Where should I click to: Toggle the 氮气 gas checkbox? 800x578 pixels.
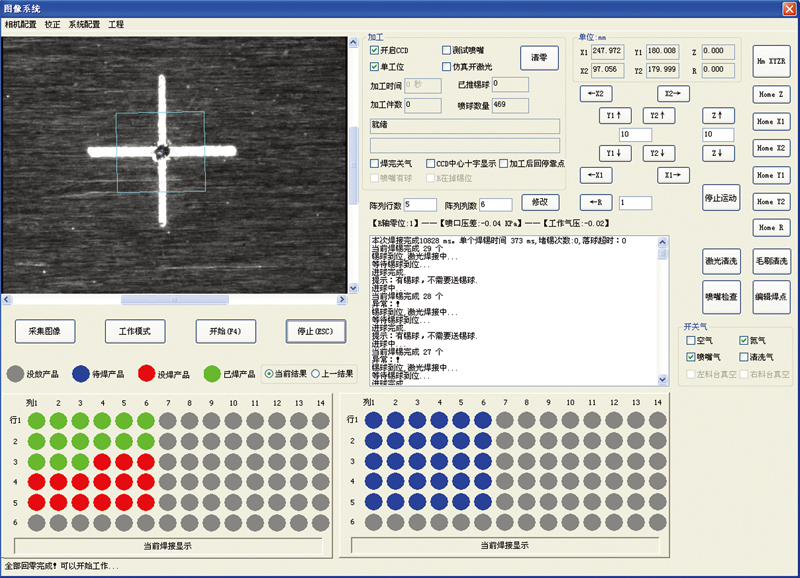[x=743, y=341]
